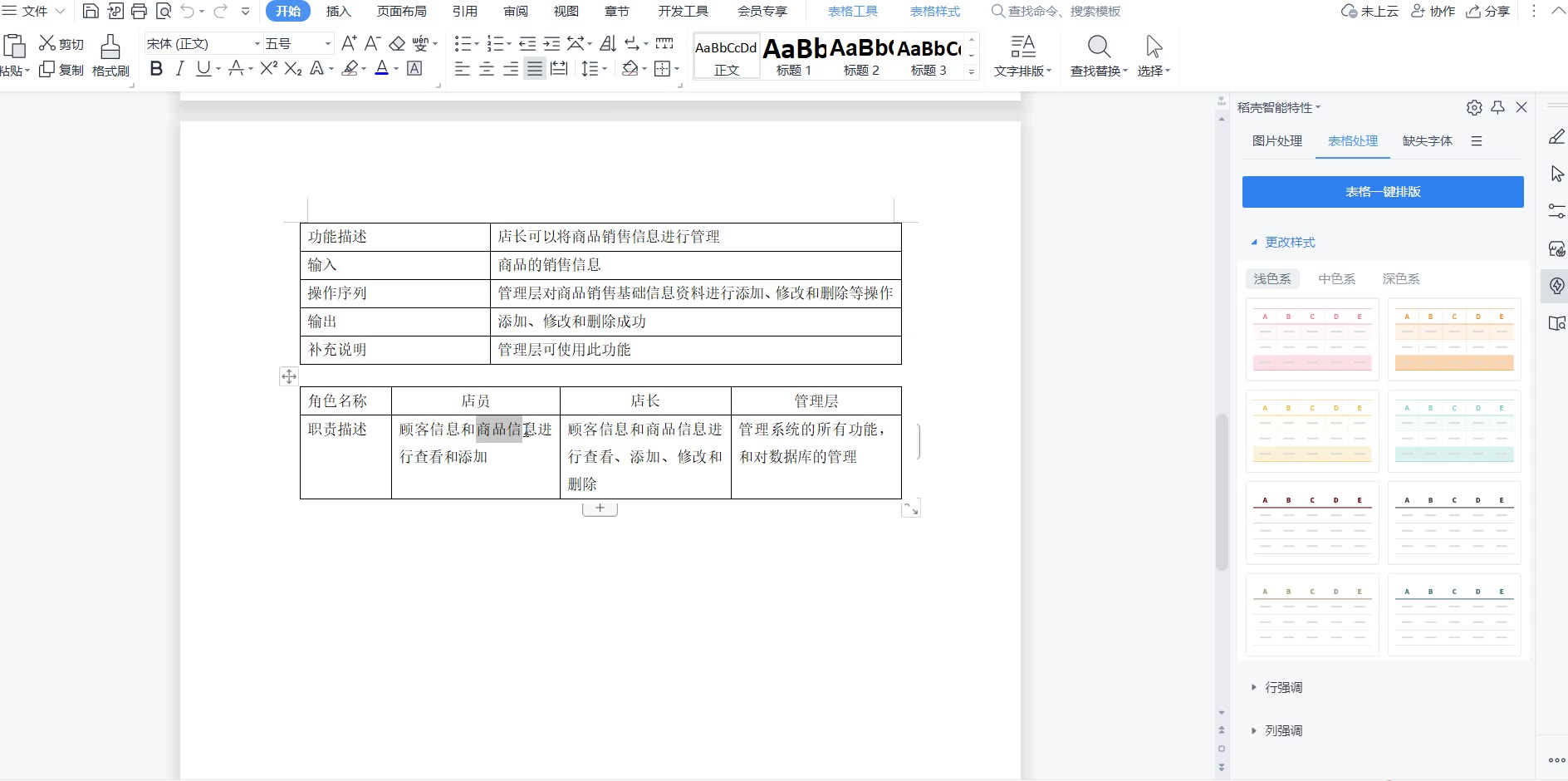
Task: Click the Save icon in quick access toolbar
Action: click(x=91, y=11)
